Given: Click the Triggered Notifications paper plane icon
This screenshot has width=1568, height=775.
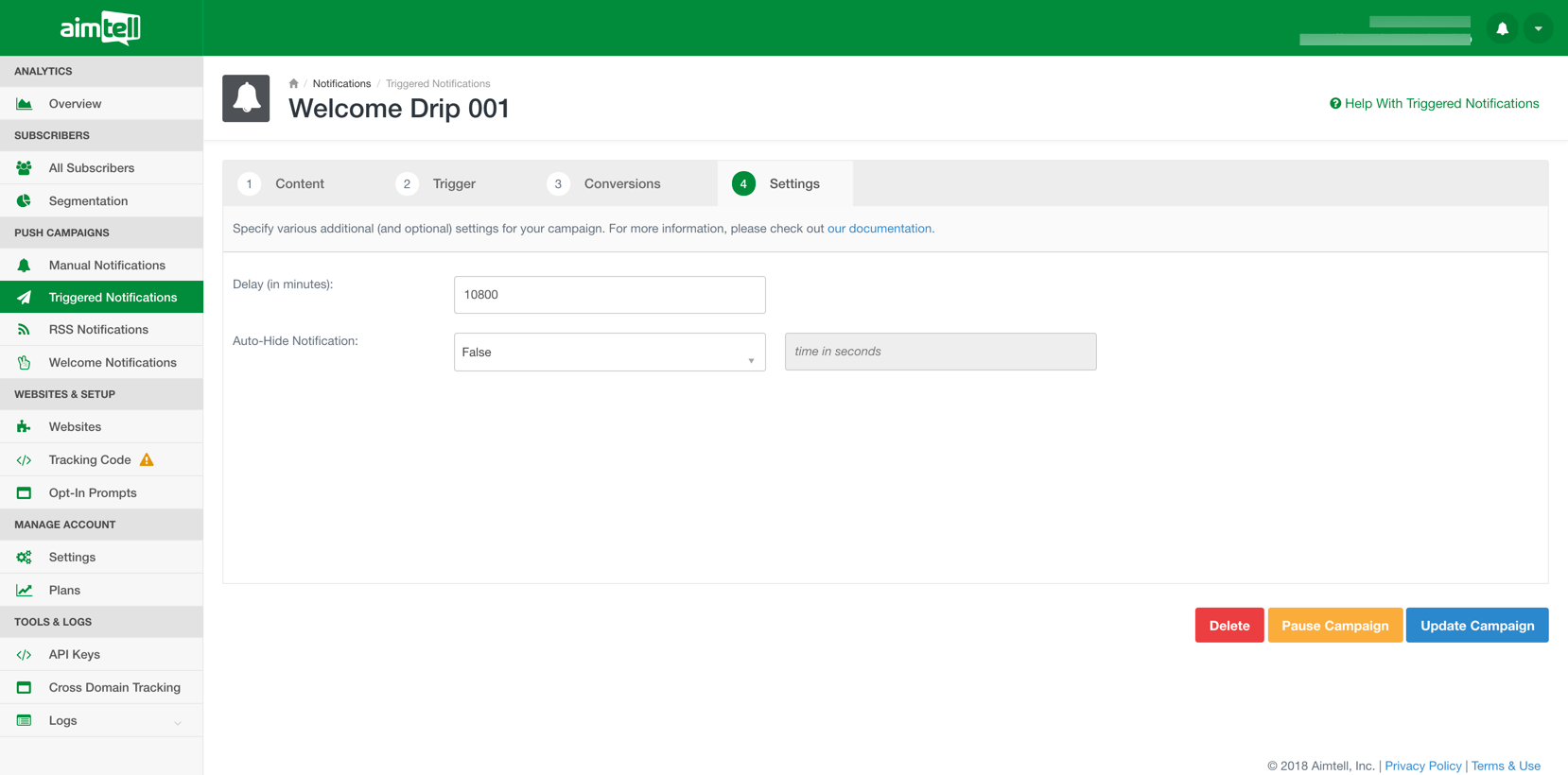Looking at the screenshot, I should tap(24, 298).
